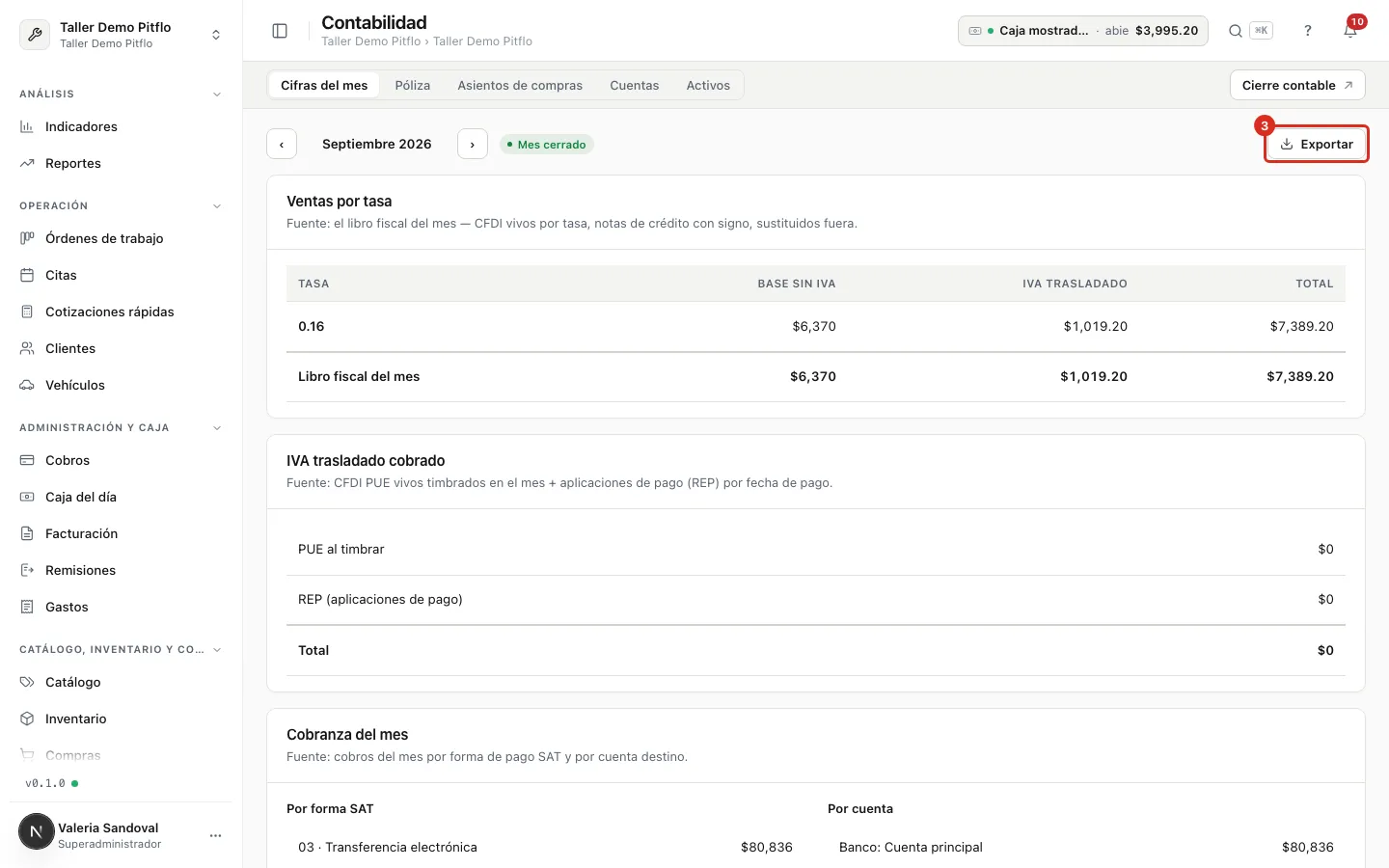Viewport: 1389px width, 868px height.
Task: Toggle the sidebar panel icon
Action: [x=280, y=31]
